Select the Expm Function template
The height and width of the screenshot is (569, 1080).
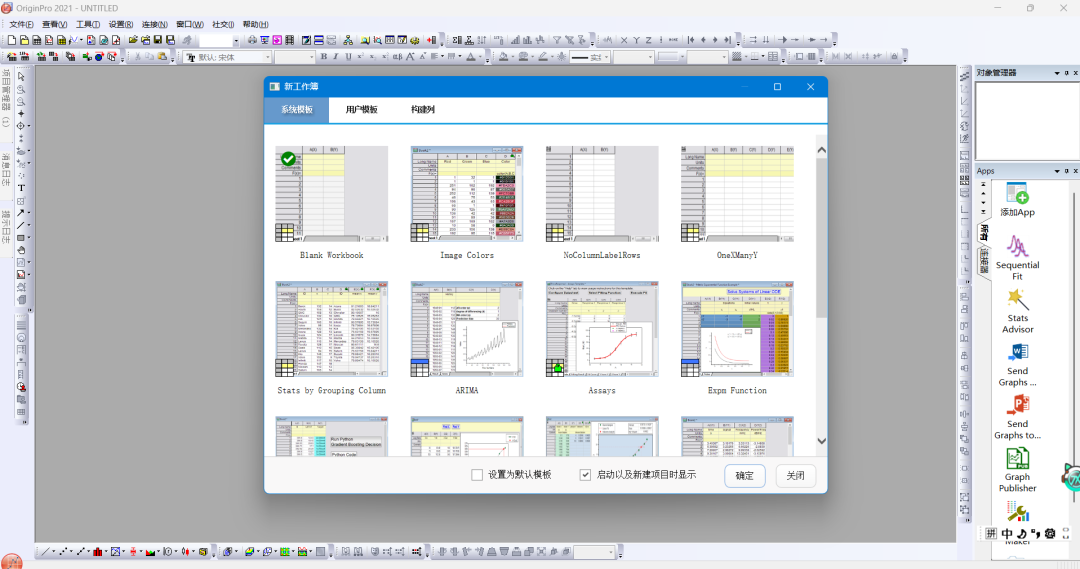click(737, 329)
